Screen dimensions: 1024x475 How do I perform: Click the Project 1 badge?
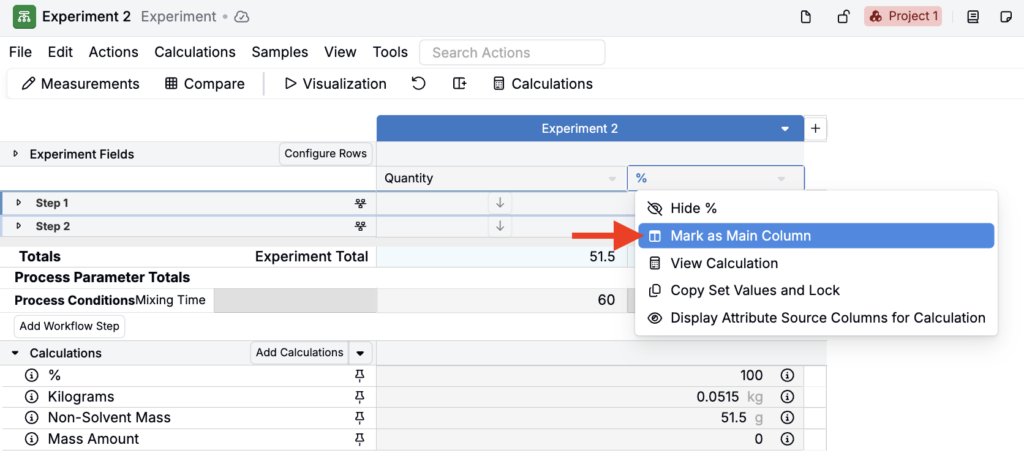(903, 16)
